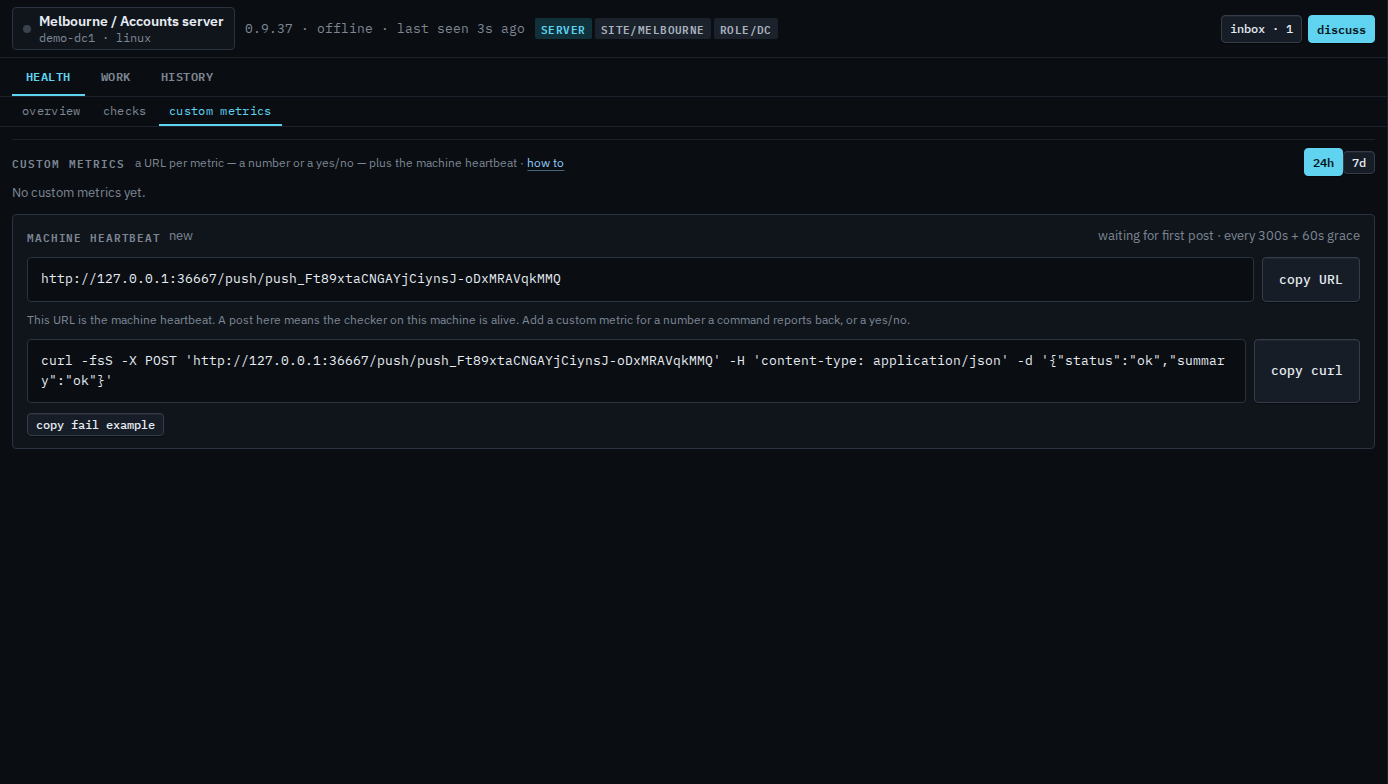Set time range to 24h
The width and height of the screenshot is (1388, 784).
(1323, 162)
